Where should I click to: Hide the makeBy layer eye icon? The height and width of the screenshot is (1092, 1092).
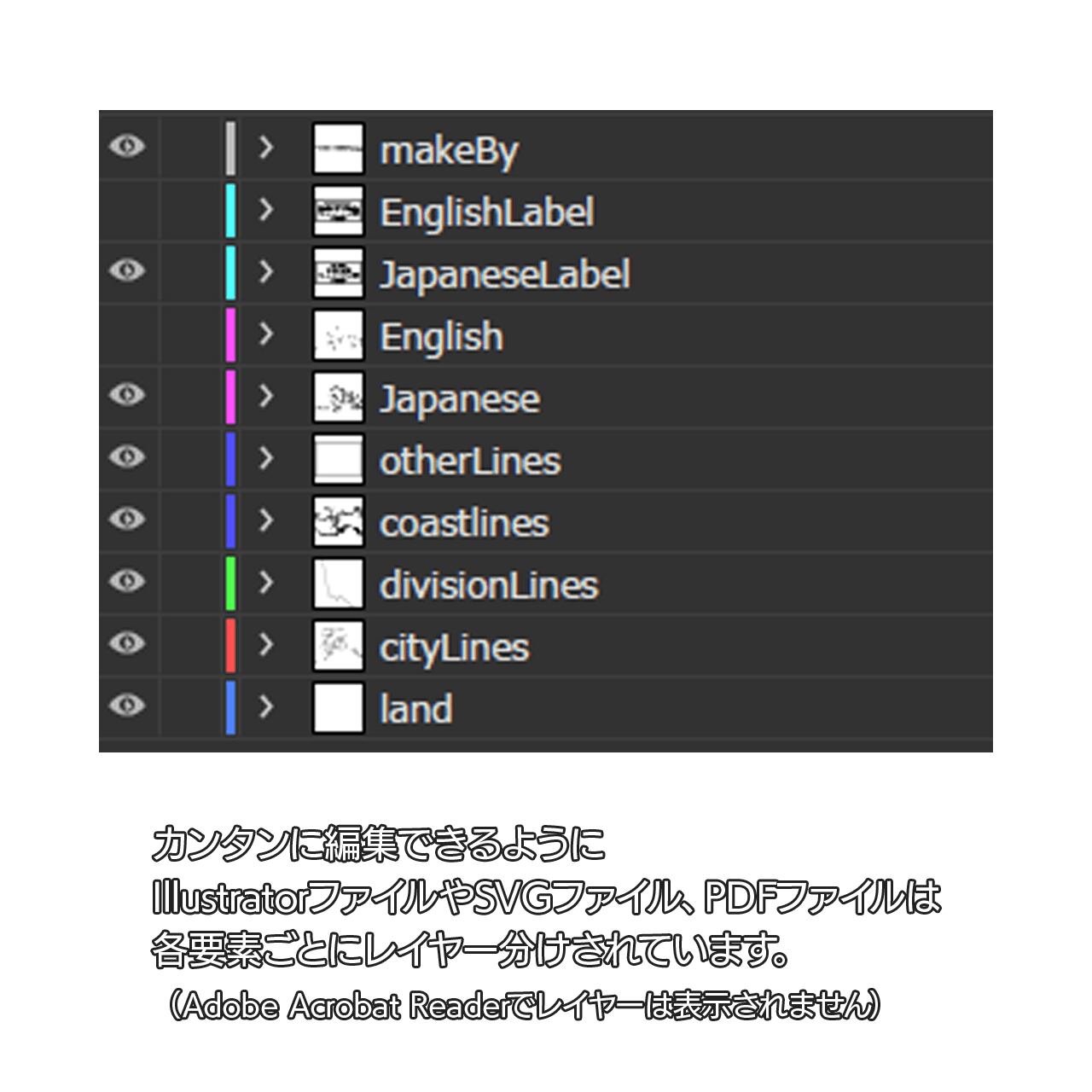click(x=127, y=147)
